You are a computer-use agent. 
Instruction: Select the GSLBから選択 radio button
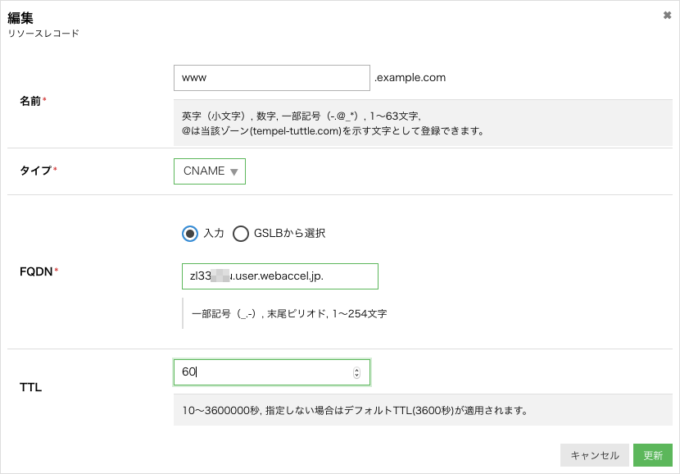tap(240, 233)
